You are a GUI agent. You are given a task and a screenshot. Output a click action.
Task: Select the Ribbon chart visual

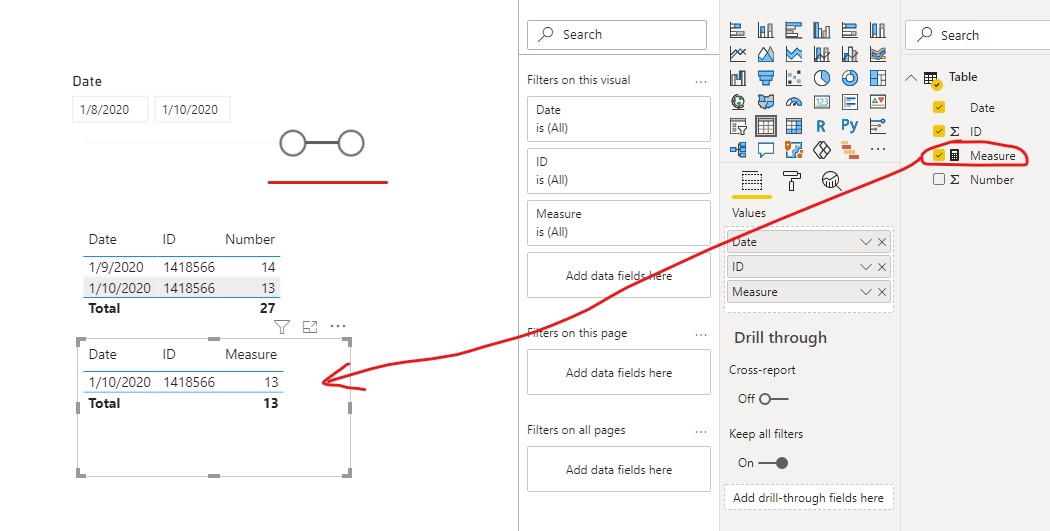click(x=878, y=54)
